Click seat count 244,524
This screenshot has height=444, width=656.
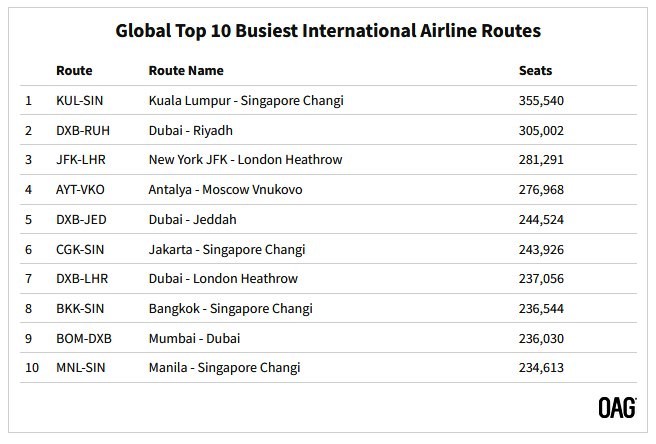tap(541, 219)
